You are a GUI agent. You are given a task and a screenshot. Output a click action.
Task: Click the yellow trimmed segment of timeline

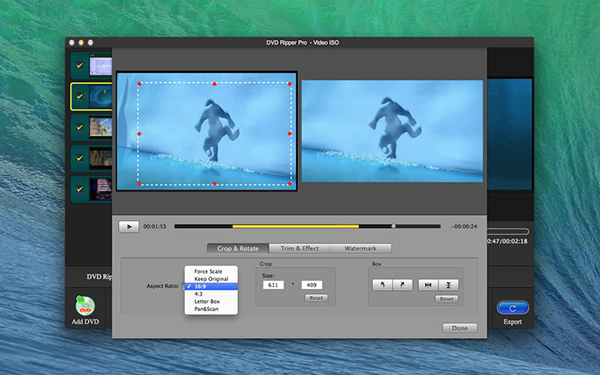[x=295, y=227]
